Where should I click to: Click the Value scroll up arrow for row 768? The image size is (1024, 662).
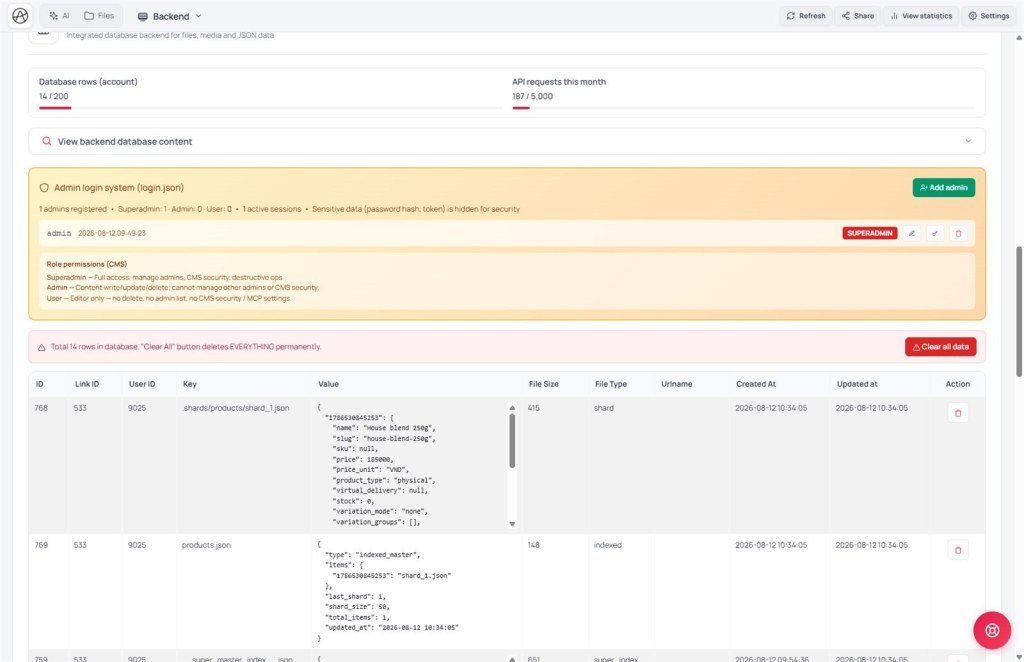click(512, 408)
